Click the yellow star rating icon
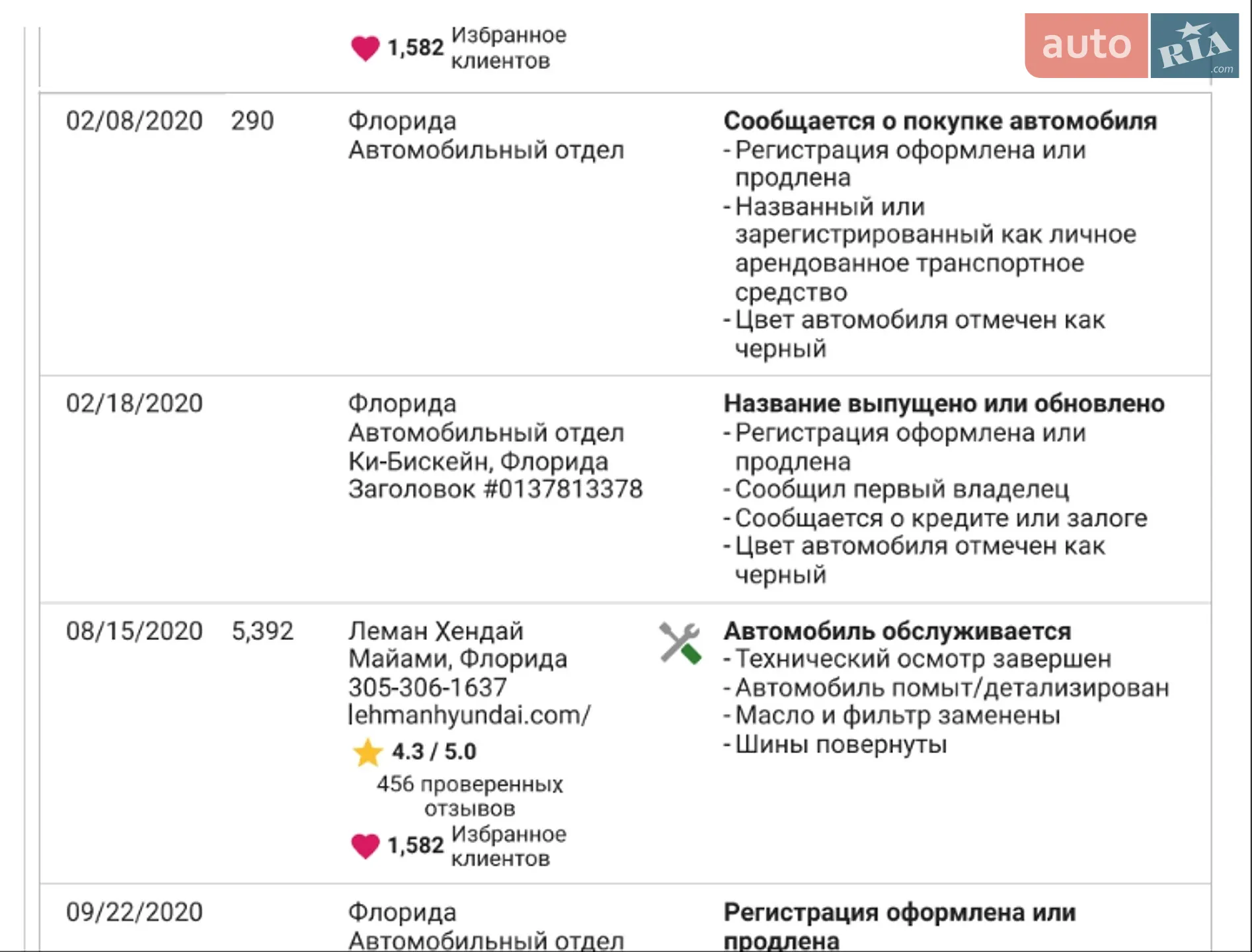This screenshot has width=1252, height=952. pyautogui.click(x=368, y=752)
